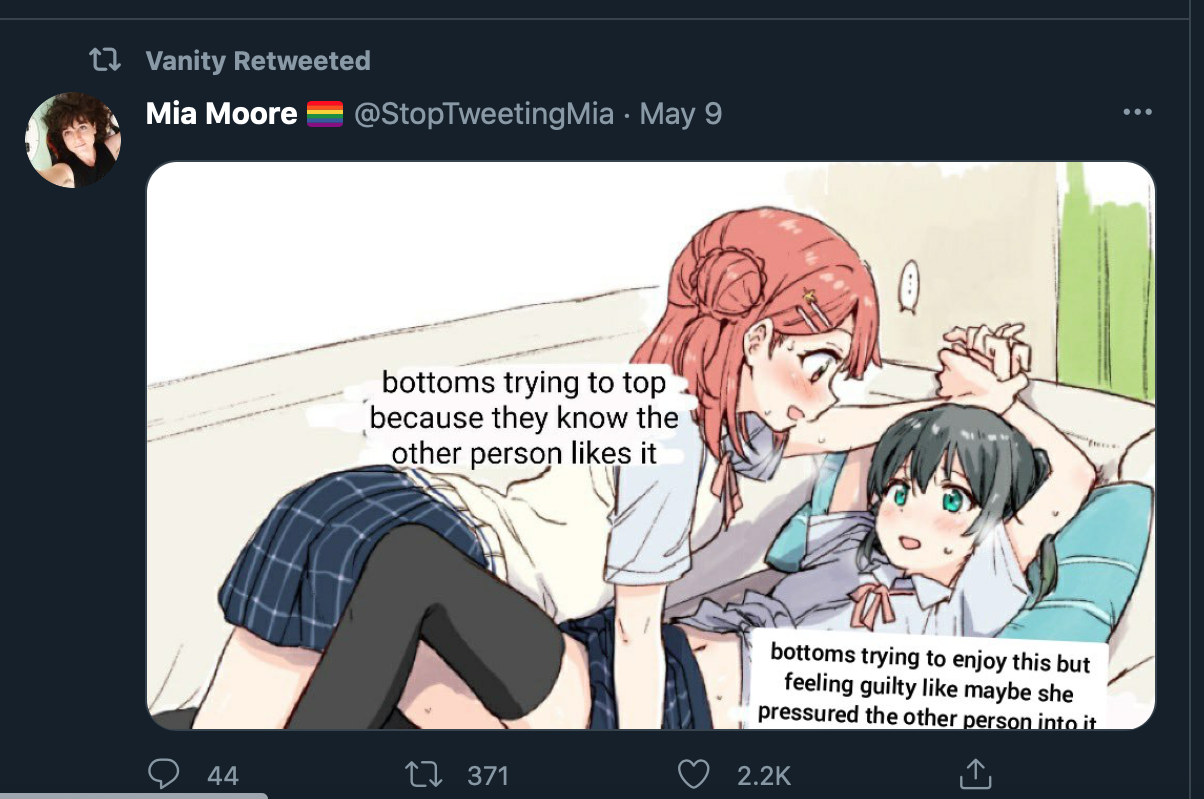Click the 2.2K likes count

[x=764, y=776]
